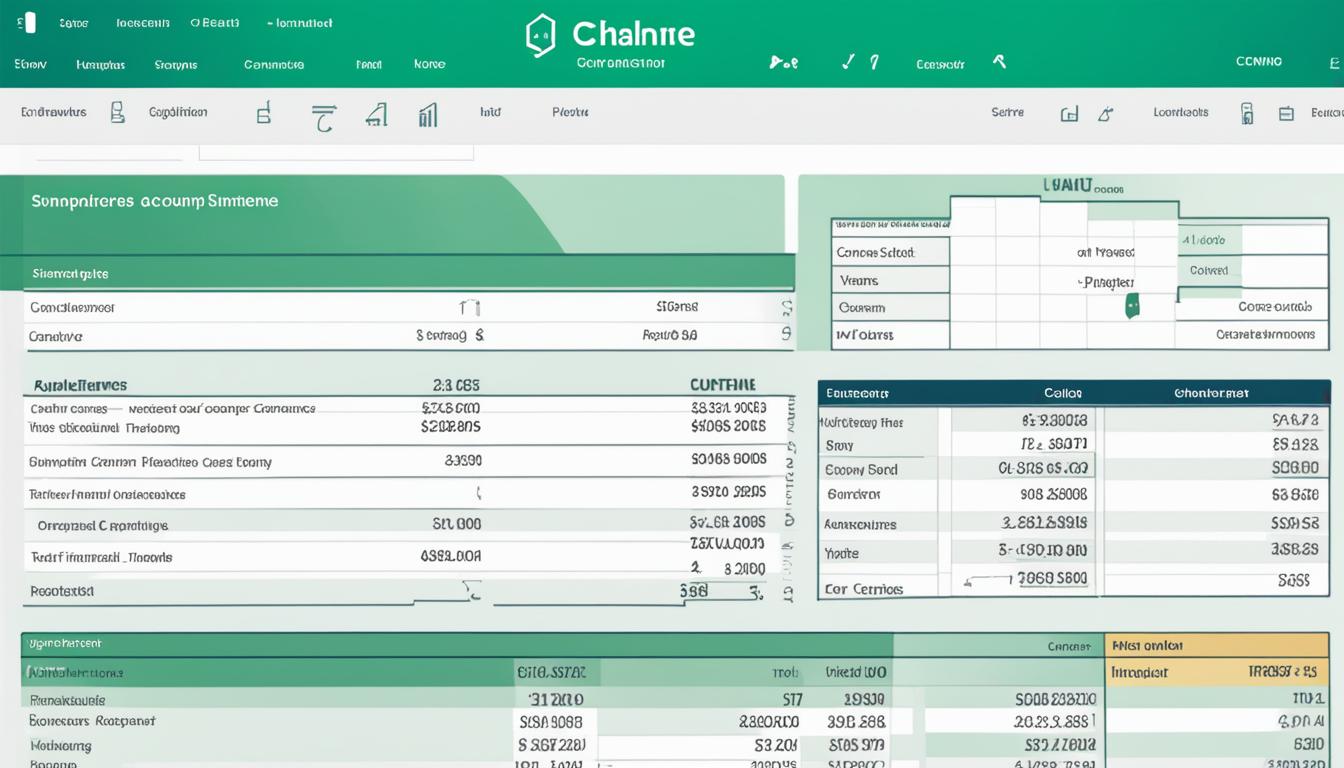Click the CCNNO button at top right

[1258, 61]
